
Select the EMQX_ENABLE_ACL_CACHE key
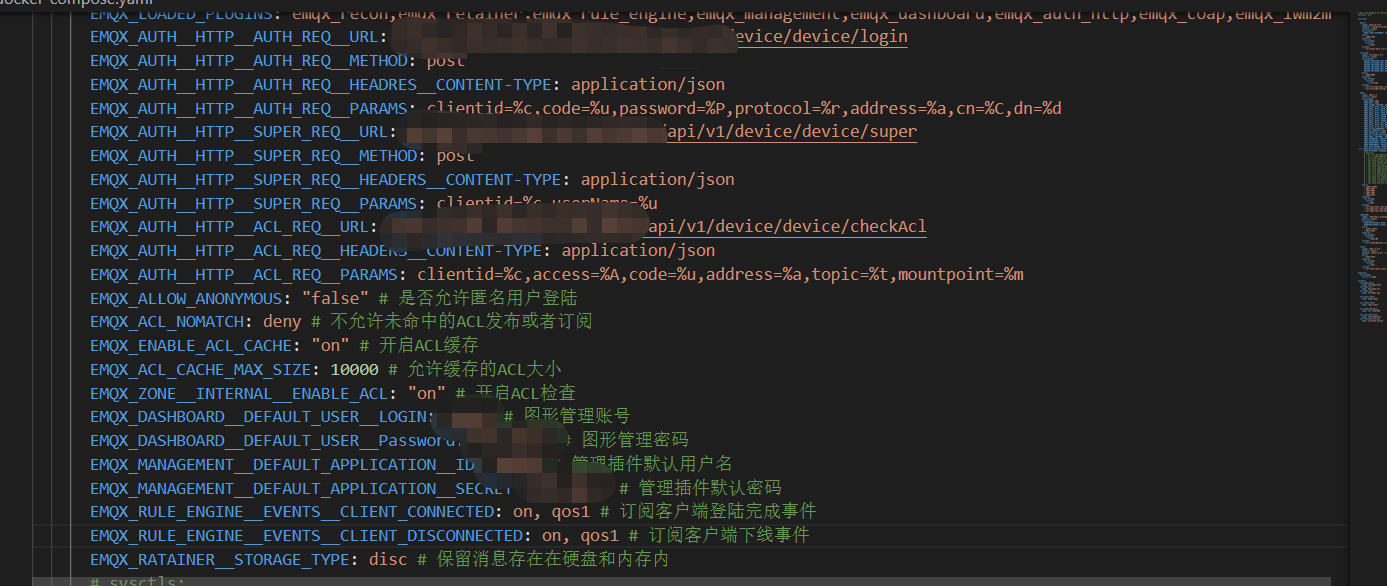click(191, 346)
